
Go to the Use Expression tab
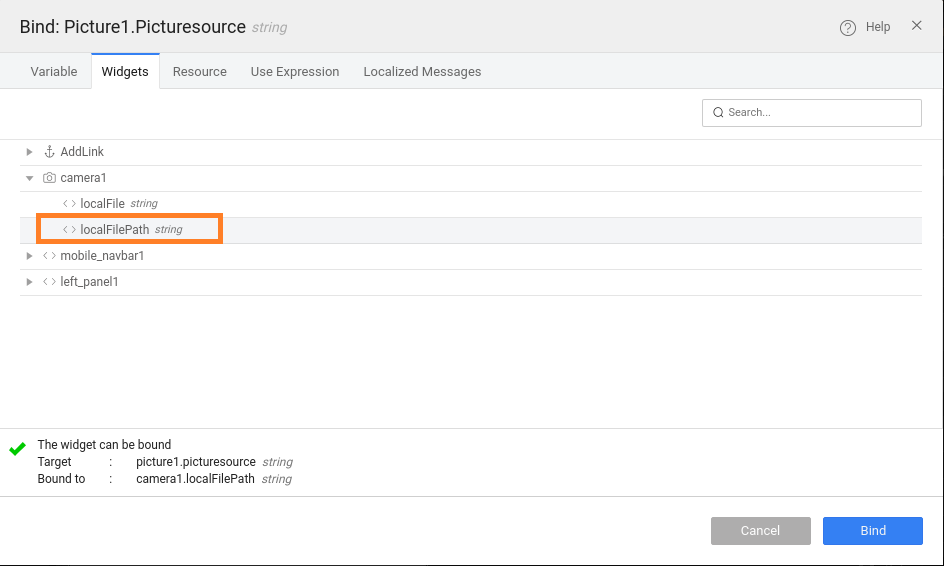295,72
